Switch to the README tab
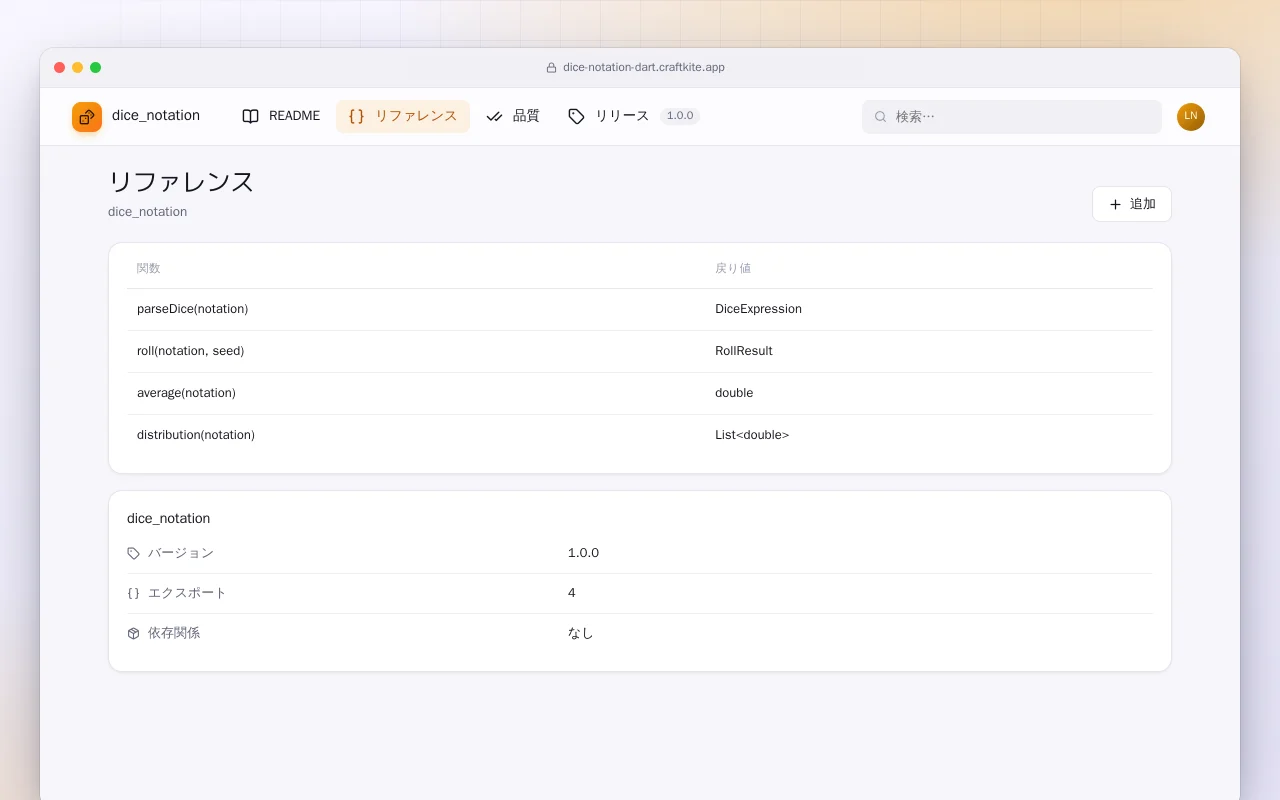This screenshot has height=800, width=1280. (281, 116)
